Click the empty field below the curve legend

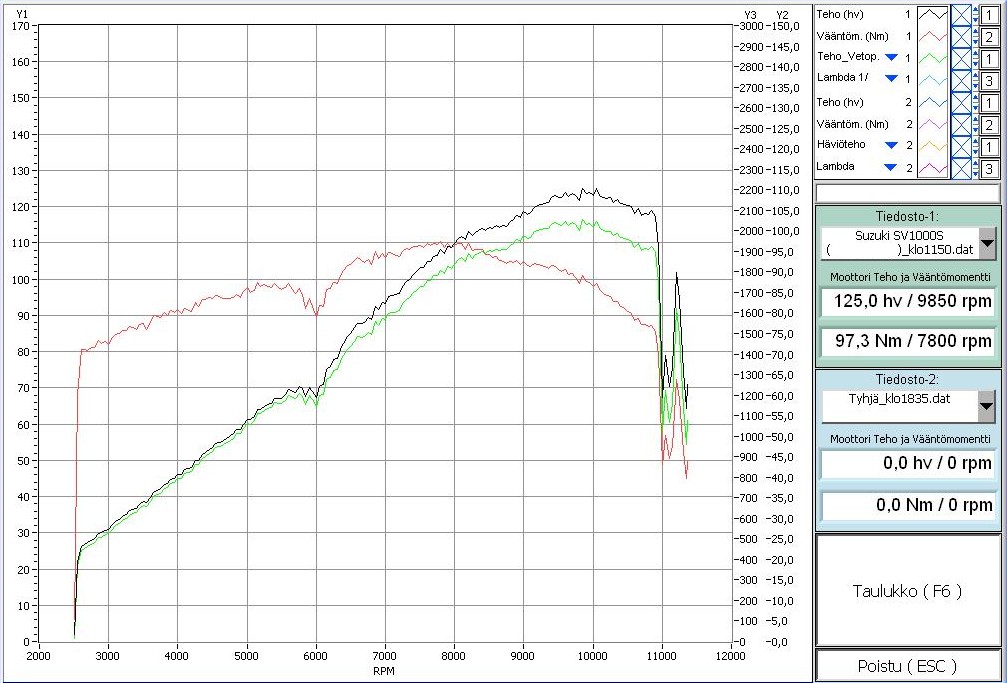907,193
